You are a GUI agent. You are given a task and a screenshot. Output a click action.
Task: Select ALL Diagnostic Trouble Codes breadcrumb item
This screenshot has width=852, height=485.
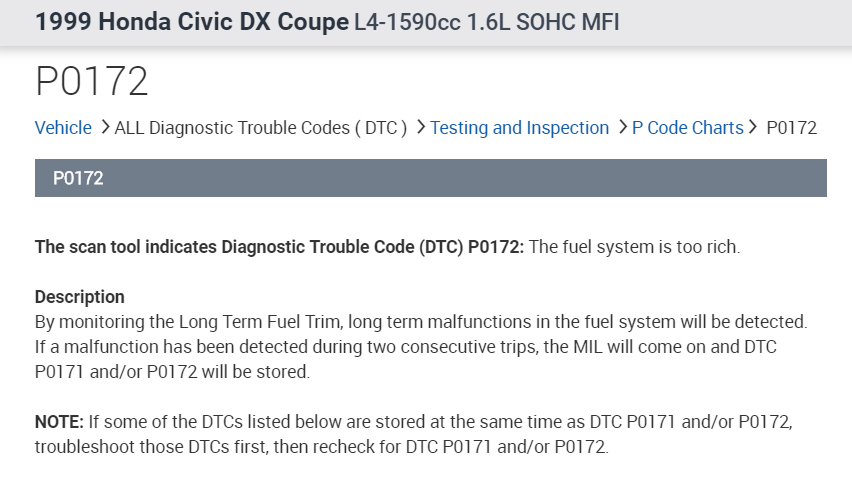click(x=260, y=128)
